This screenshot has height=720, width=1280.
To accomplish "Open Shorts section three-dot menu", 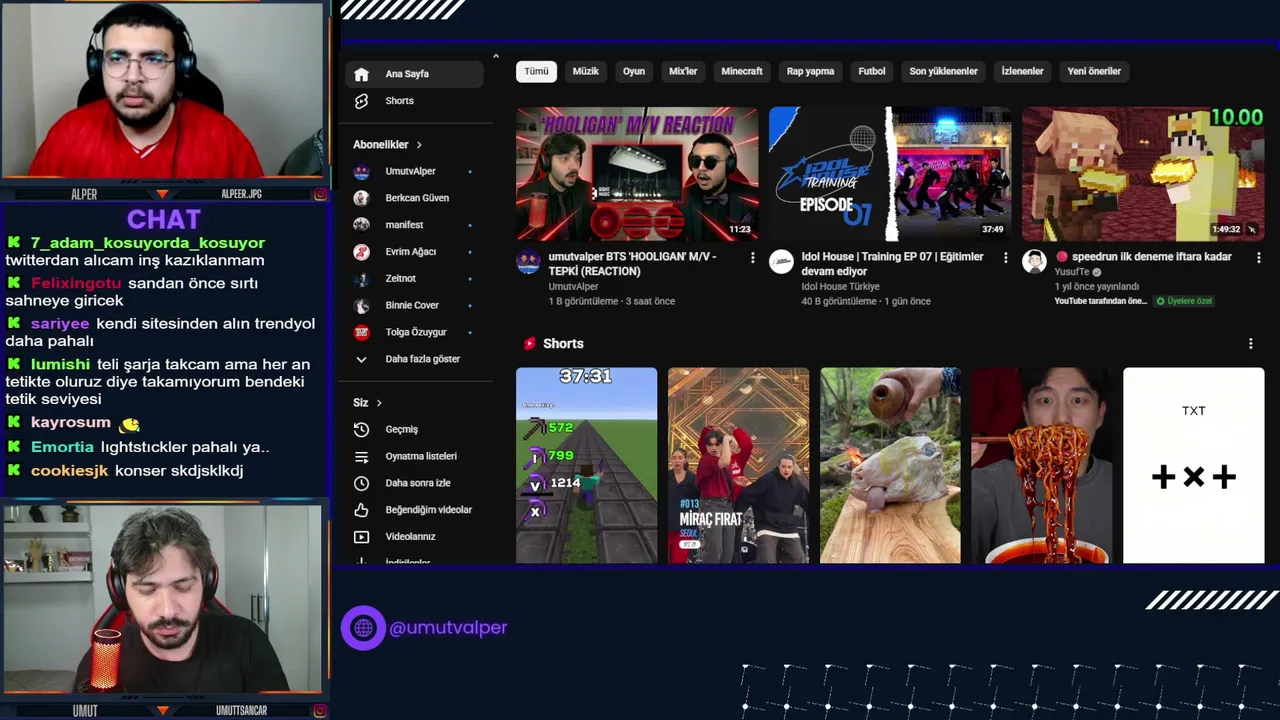I will point(1250,343).
